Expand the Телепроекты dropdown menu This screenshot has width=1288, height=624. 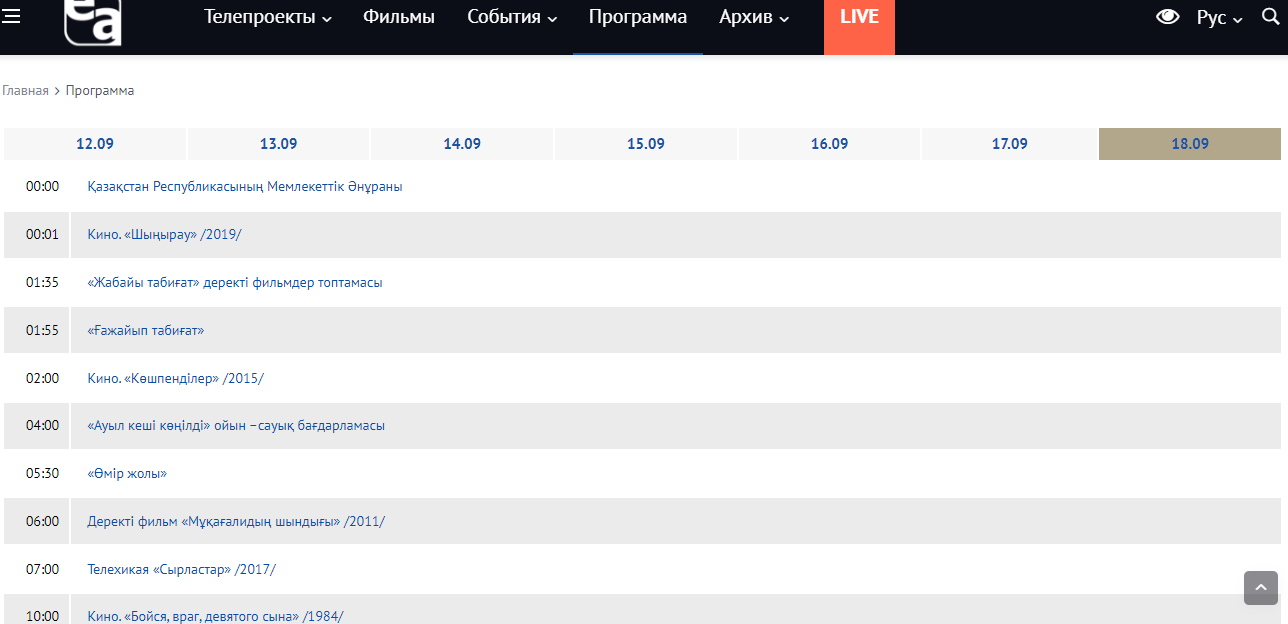click(267, 17)
